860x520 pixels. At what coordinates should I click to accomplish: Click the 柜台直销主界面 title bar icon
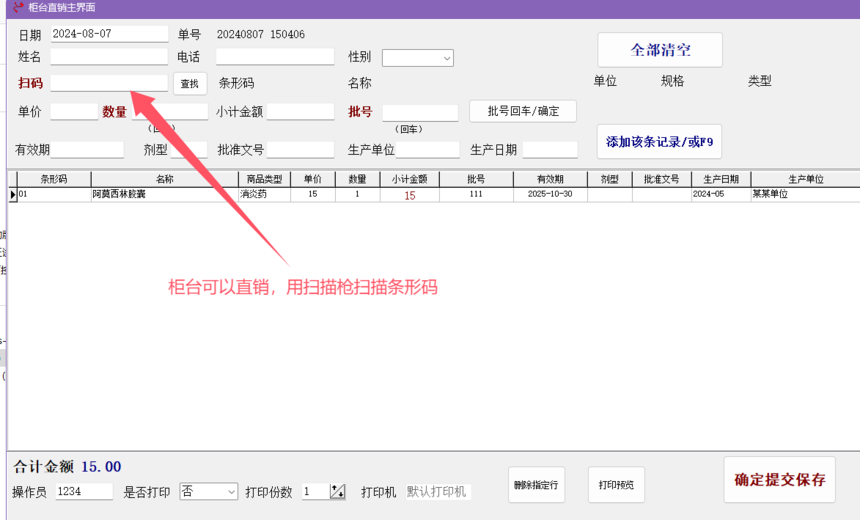tap(18, 7)
